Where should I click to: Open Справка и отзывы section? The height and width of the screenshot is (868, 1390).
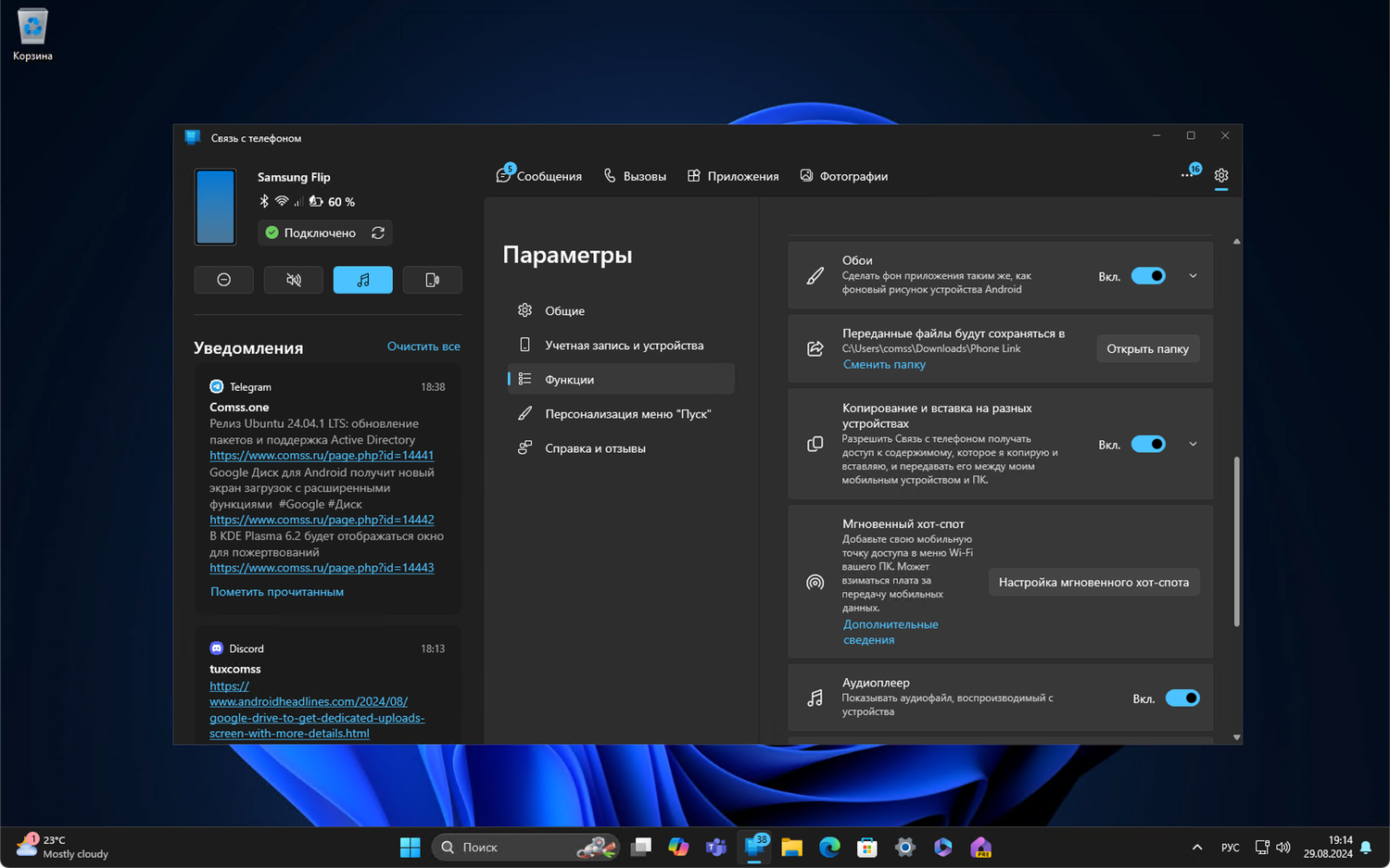click(621, 447)
